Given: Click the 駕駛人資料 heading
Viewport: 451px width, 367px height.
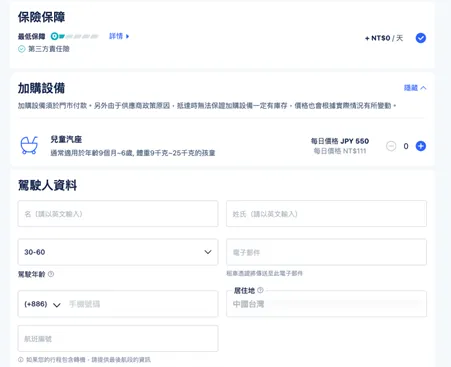Looking at the screenshot, I should (47, 185).
